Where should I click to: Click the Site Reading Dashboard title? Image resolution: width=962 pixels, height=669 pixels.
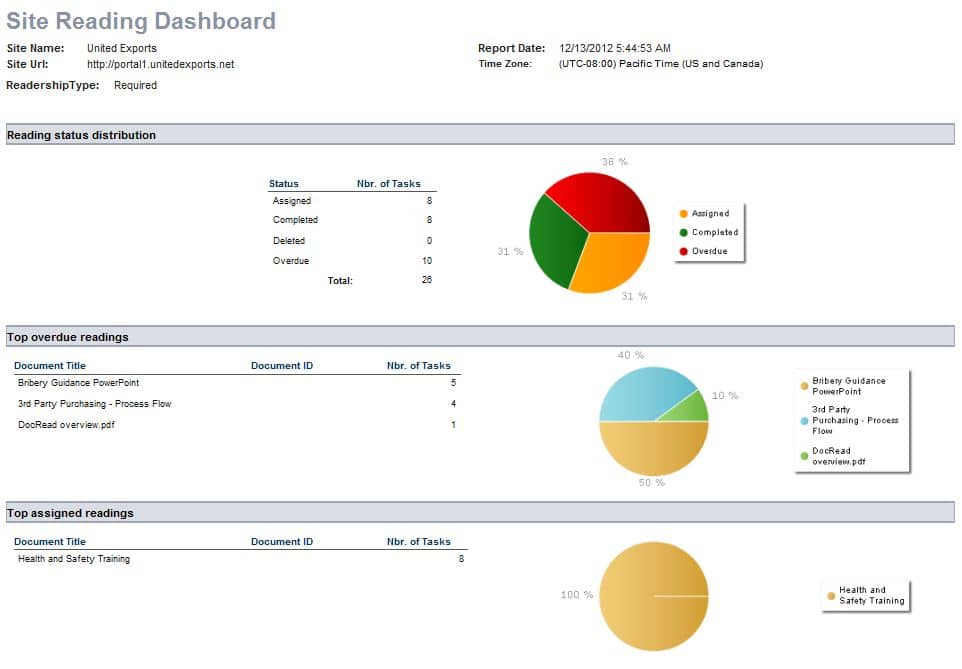click(141, 21)
